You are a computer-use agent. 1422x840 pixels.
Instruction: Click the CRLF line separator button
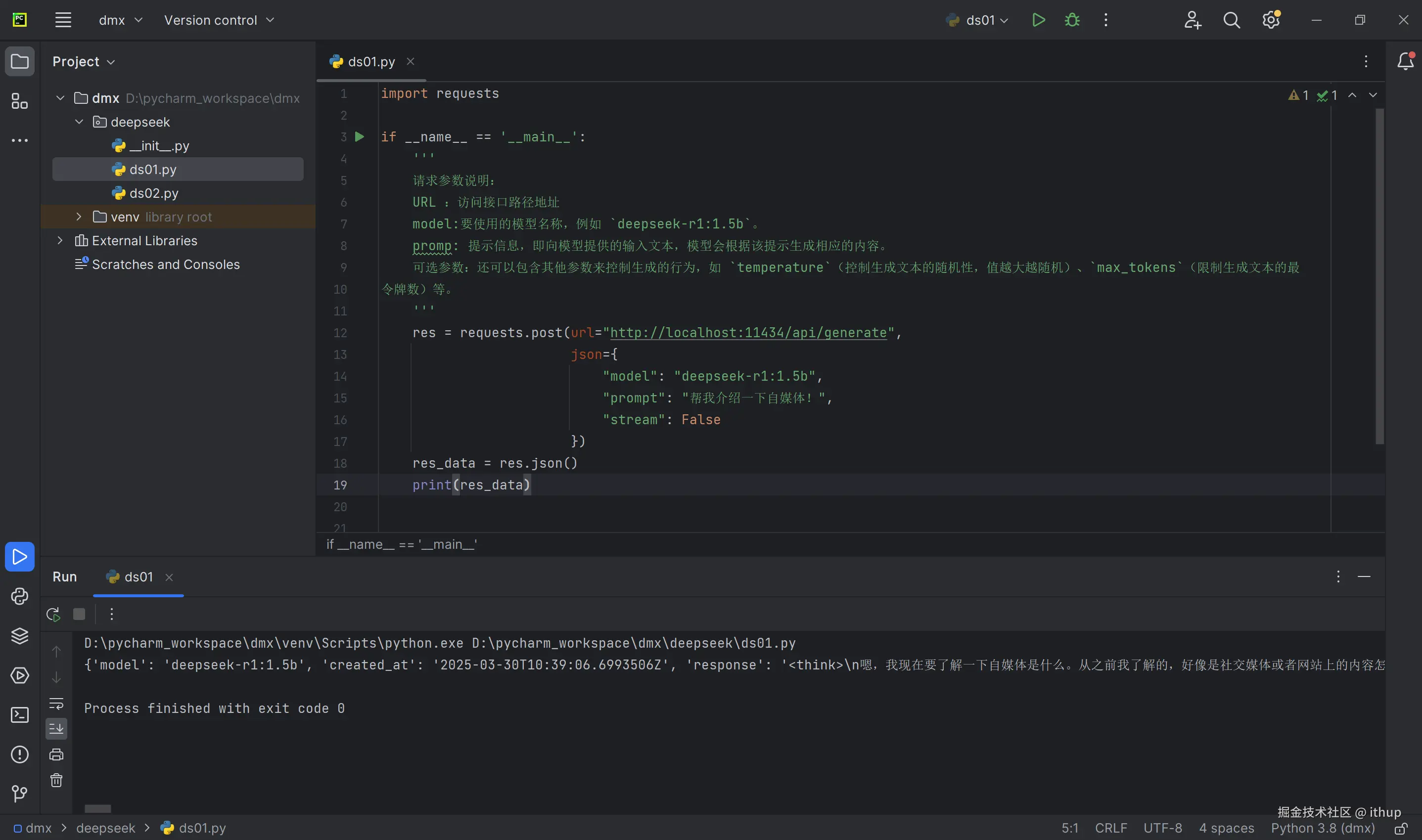click(x=1111, y=828)
